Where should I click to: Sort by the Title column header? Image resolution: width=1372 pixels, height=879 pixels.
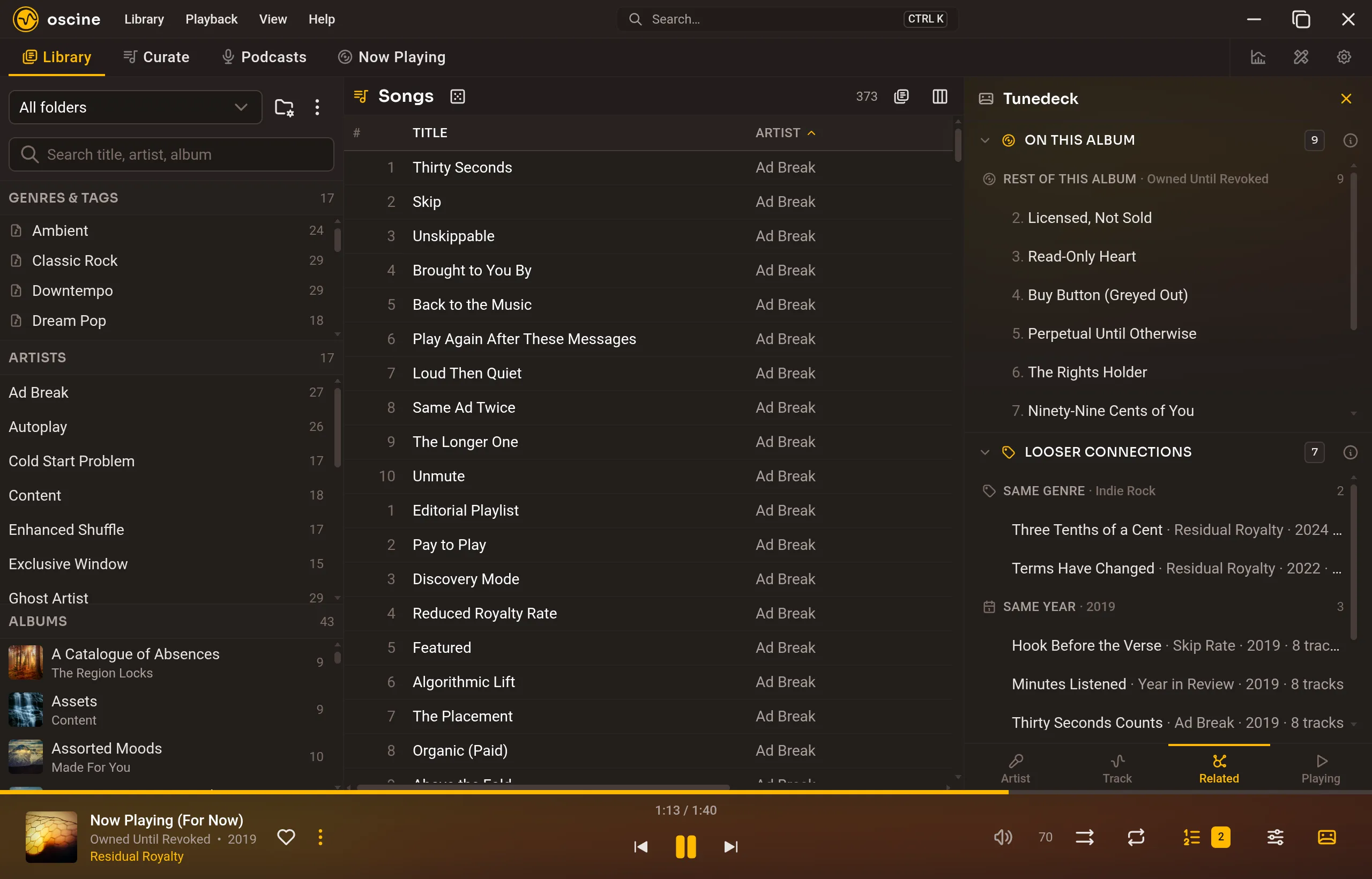(430, 133)
